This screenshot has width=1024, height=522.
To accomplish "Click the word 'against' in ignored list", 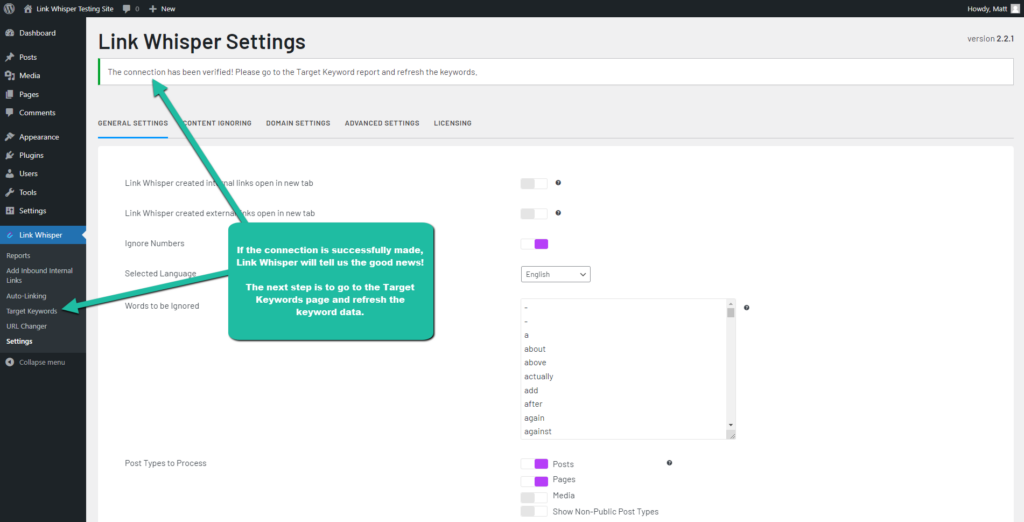I will click(537, 431).
